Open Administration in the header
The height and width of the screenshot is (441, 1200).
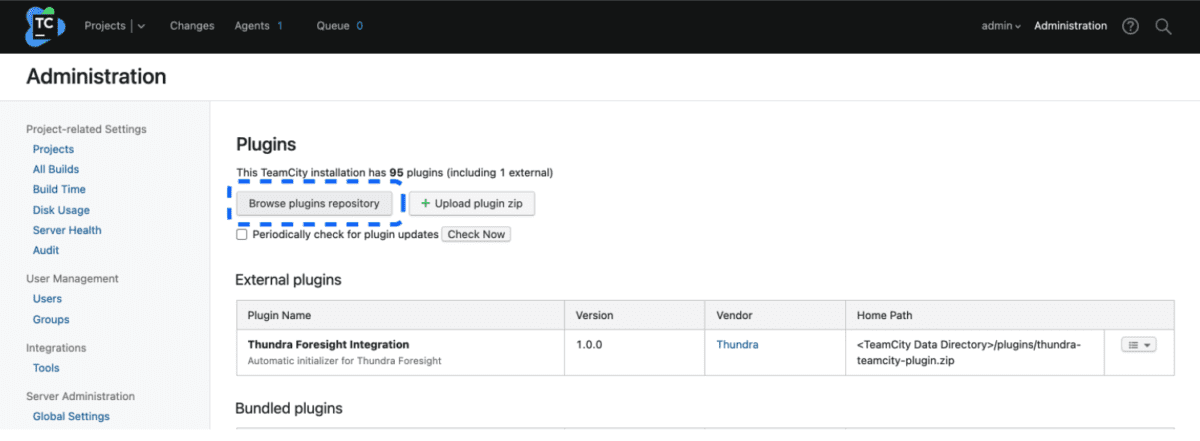[1070, 26]
